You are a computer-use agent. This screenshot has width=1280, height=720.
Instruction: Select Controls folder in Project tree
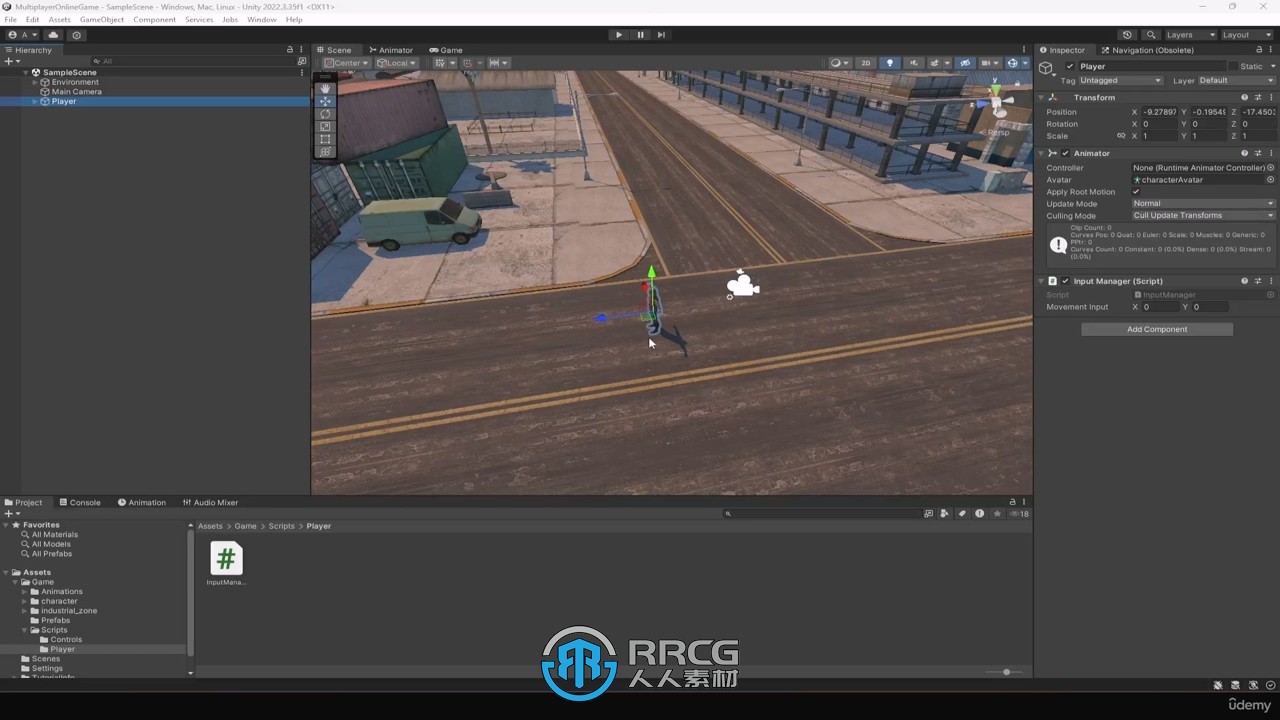pyautogui.click(x=66, y=640)
